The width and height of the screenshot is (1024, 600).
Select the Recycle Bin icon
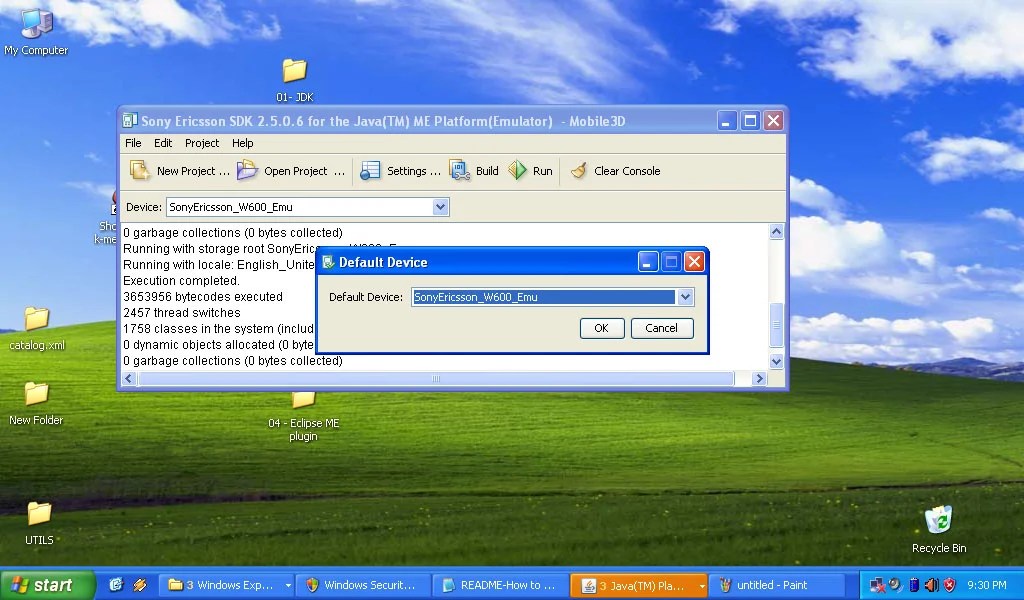pos(939,530)
